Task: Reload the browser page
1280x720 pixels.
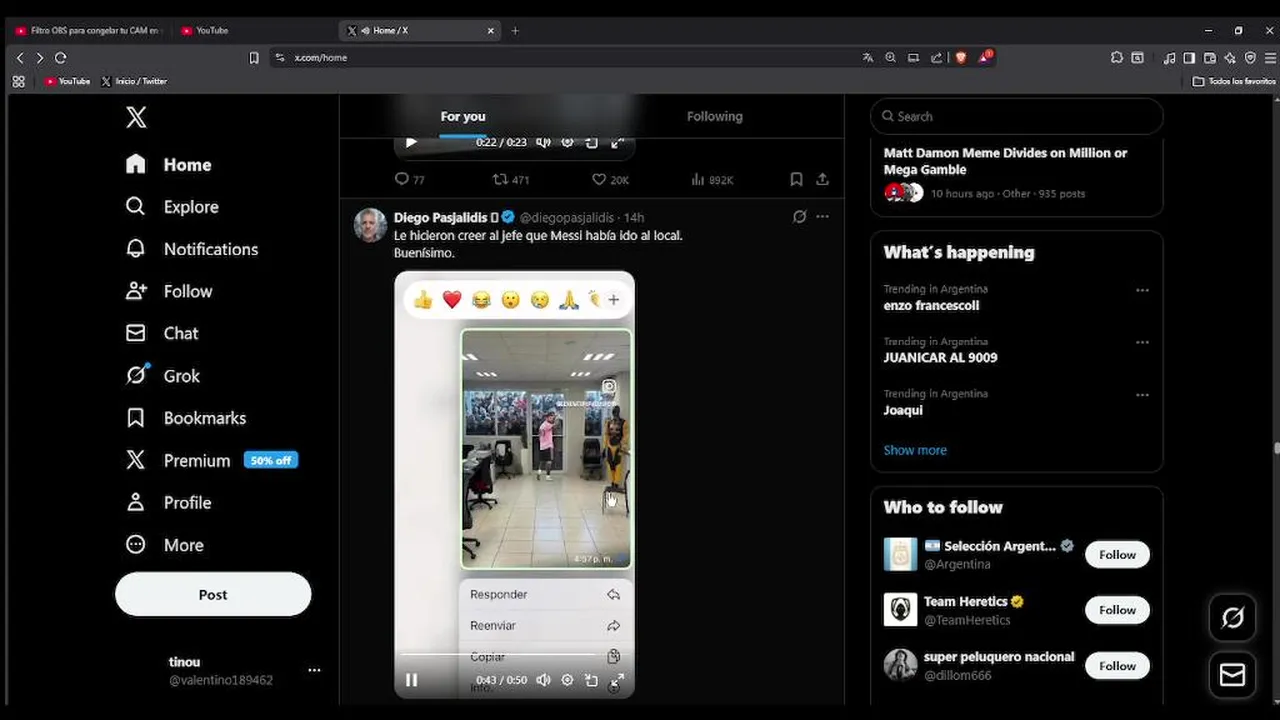Action: click(x=60, y=58)
